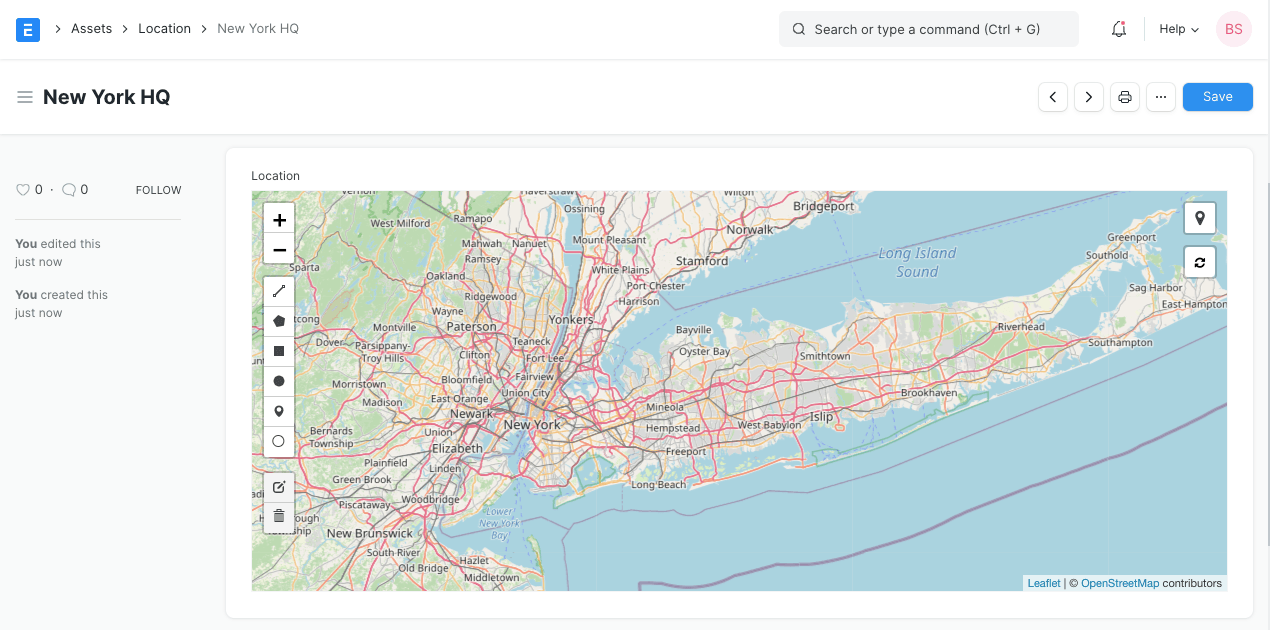Select the polygon drawing tool
Viewport: 1270px width, 630px height.
point(279,321)
